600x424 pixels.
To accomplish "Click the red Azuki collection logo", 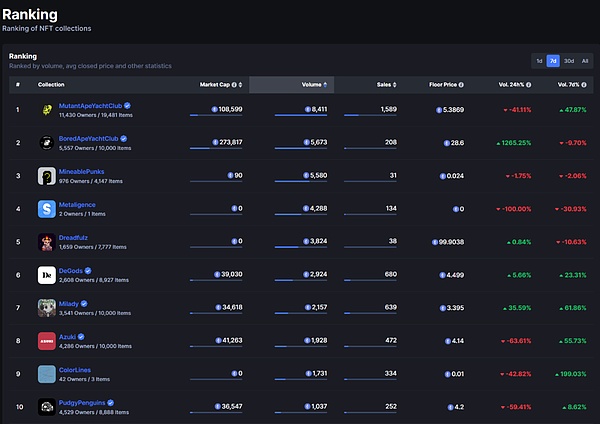I will click(47, 341).
